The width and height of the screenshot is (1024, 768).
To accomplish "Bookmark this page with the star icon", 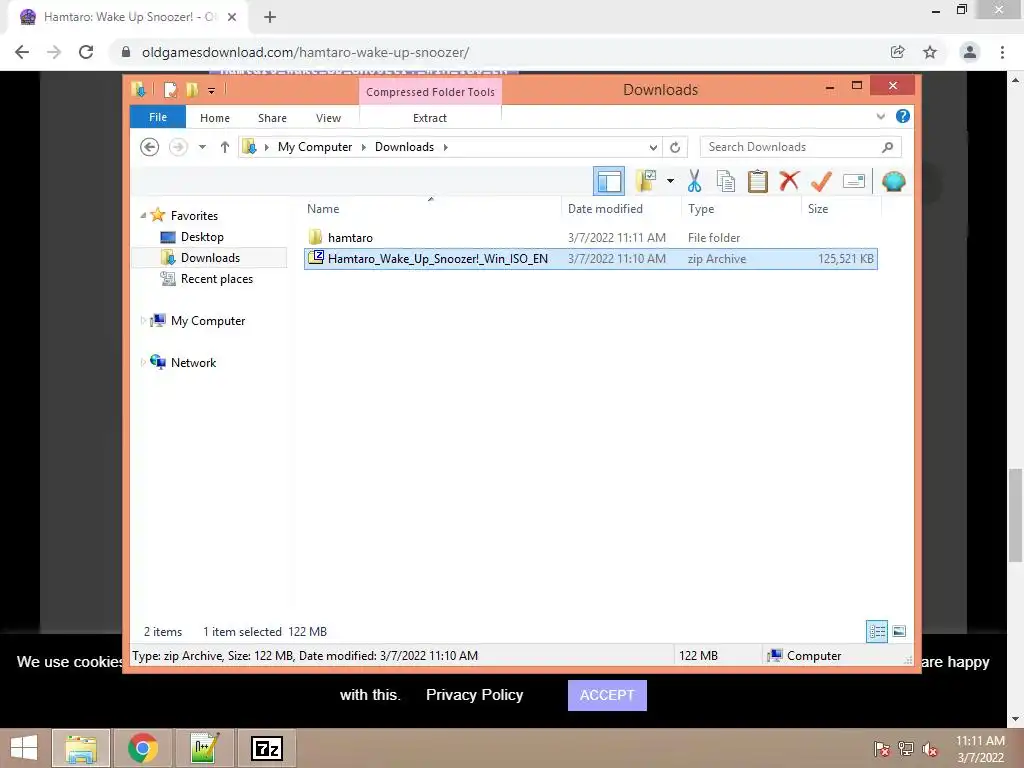I will [x=930, y=52].
